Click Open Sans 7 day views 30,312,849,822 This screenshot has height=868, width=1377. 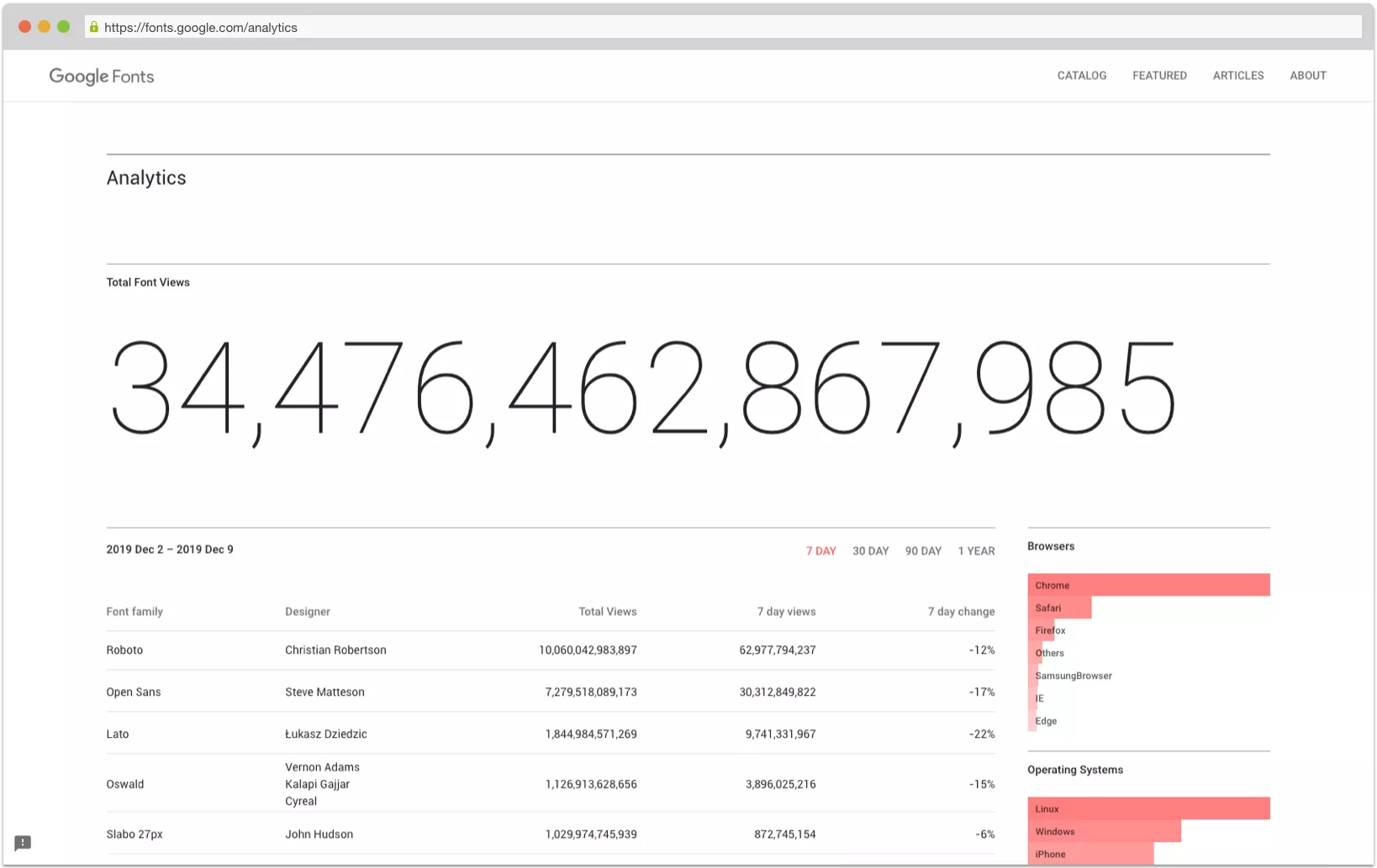coord(778,692)
